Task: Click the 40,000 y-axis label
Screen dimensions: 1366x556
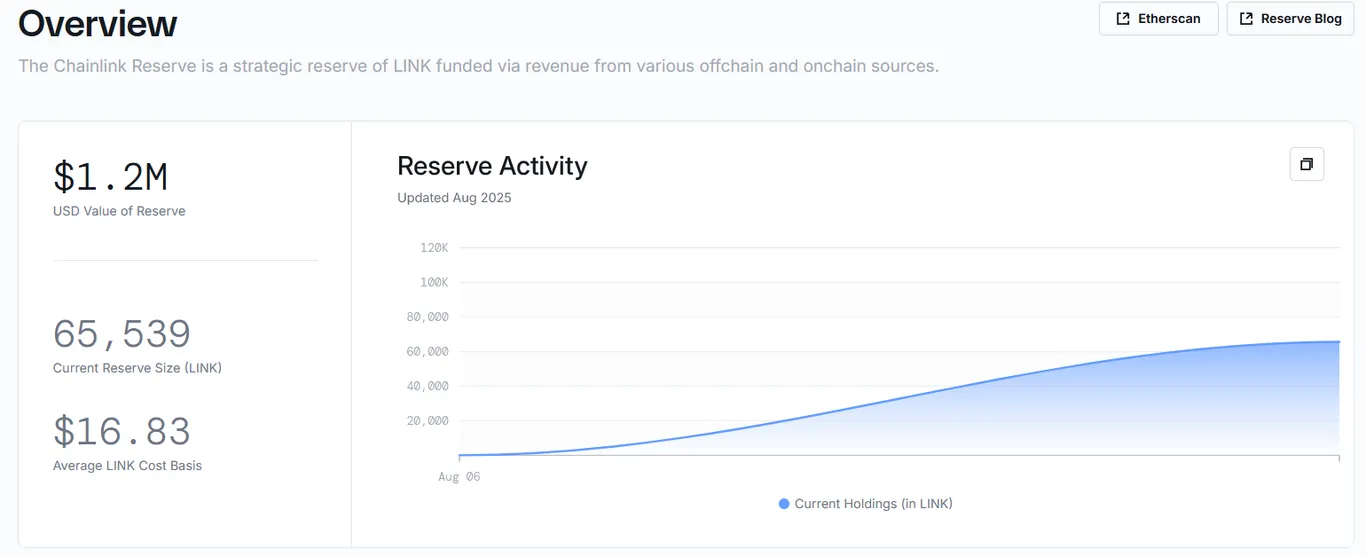Action: [x=427, y=386]
